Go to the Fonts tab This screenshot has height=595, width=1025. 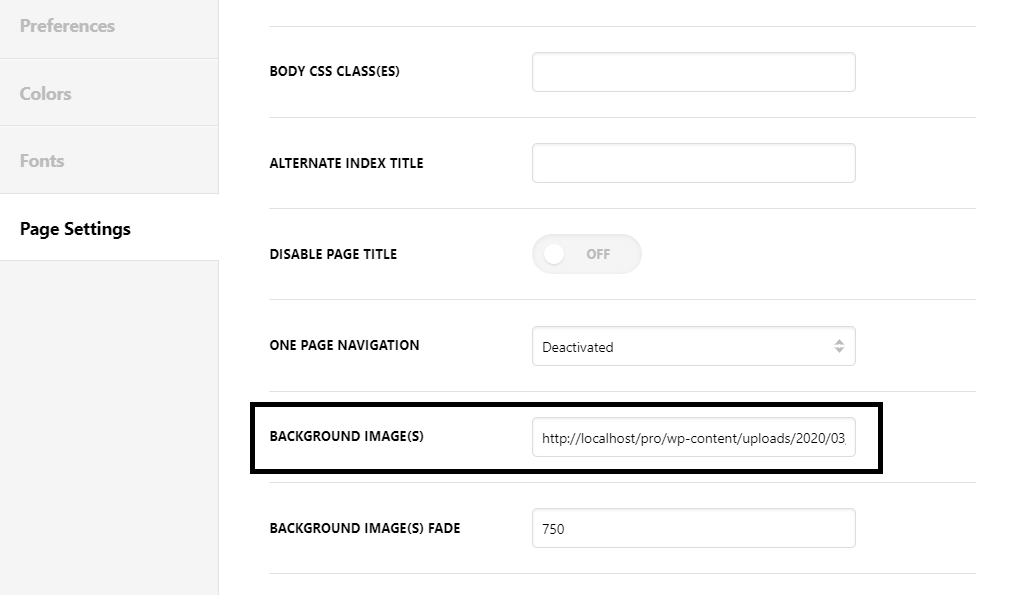click(x=109, y=160)
